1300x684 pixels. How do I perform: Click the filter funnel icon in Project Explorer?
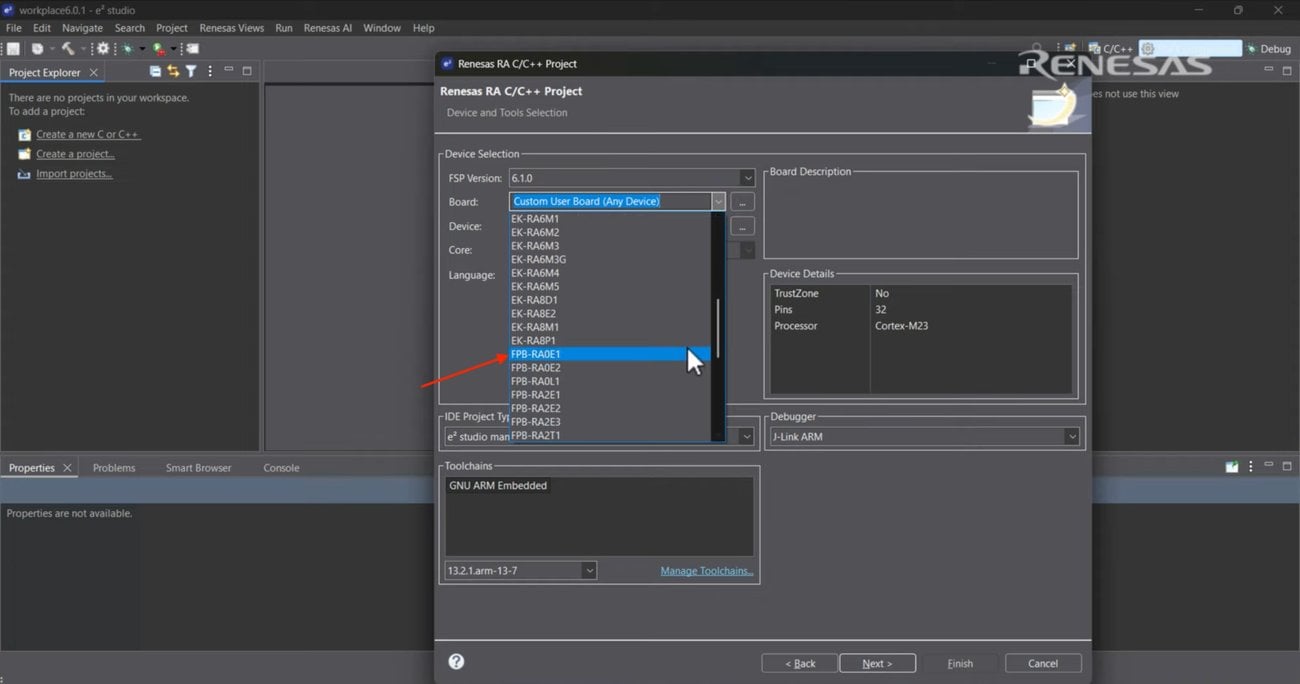[x=191, y=71]
